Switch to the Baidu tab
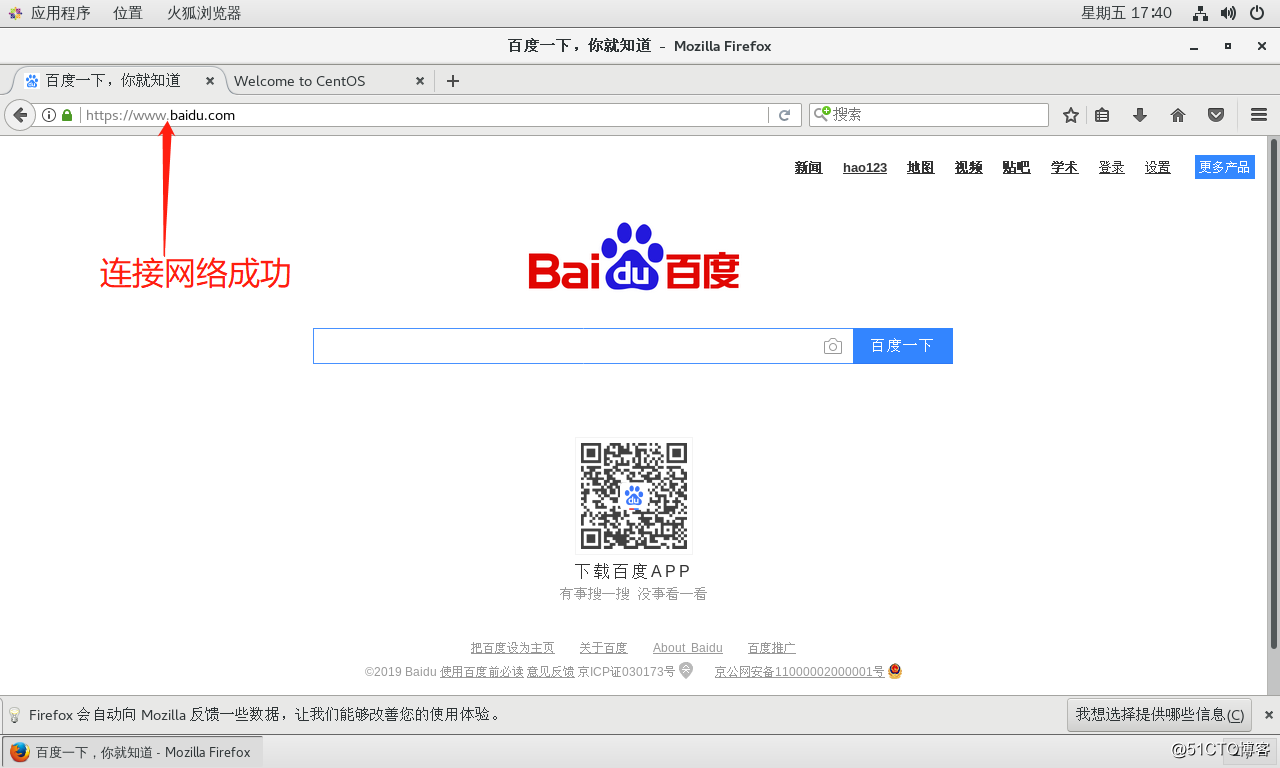The height and width of the screenshot is (768, 1280). (113, 81)
